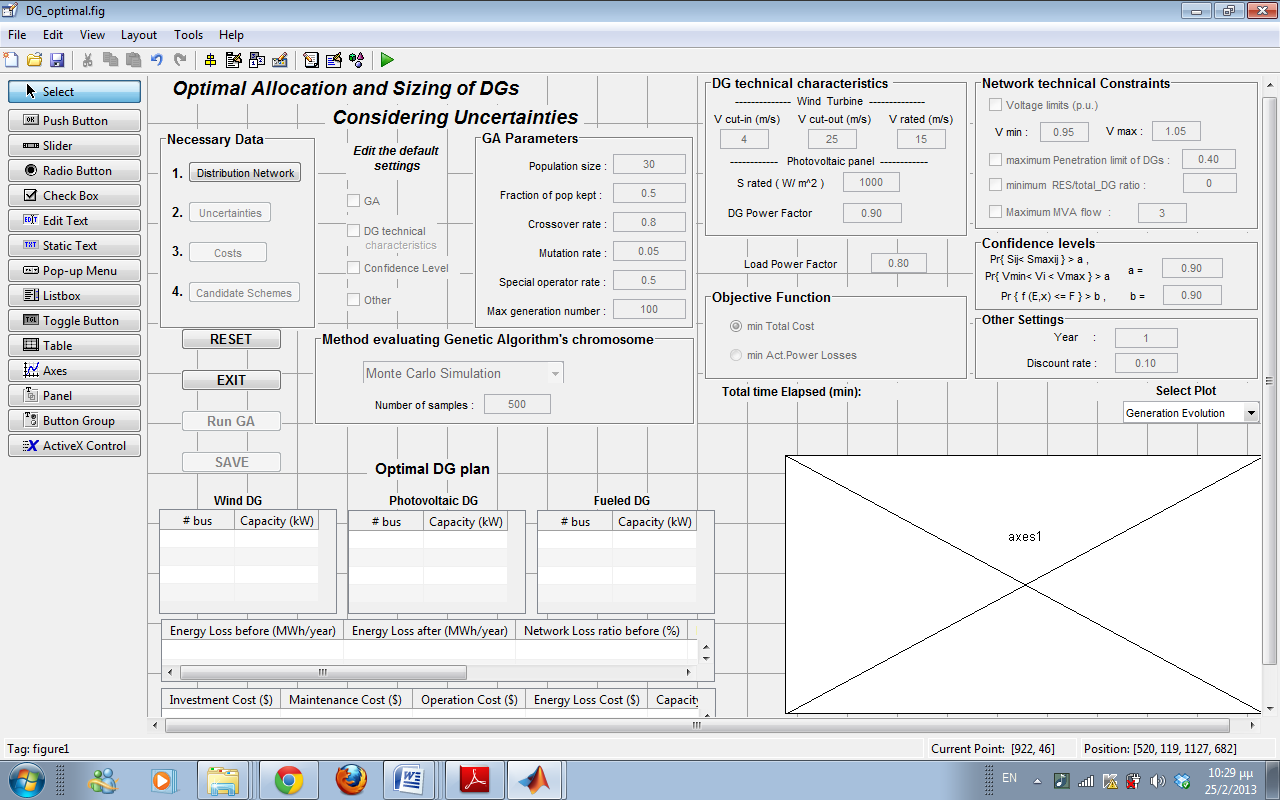1280x800 pixels.
Task: Choose the ActiveX Control palette component
Action: 74,445
